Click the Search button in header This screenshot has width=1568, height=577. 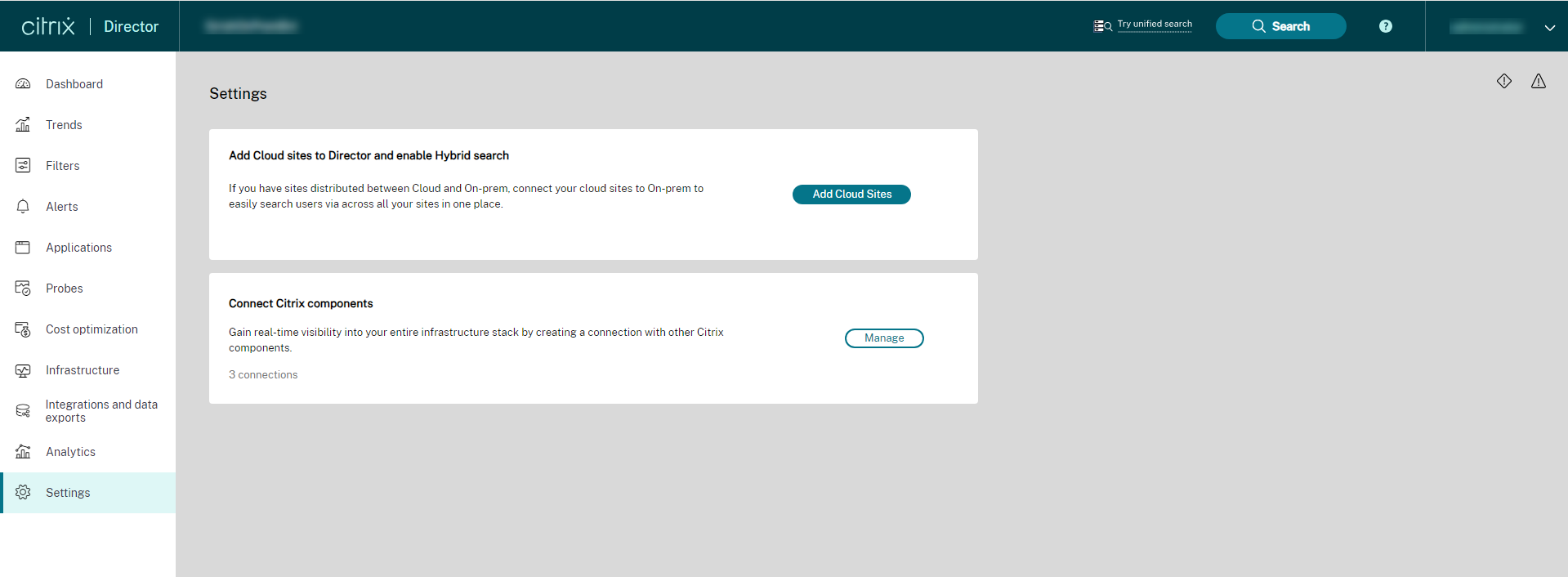(1280, 26)
